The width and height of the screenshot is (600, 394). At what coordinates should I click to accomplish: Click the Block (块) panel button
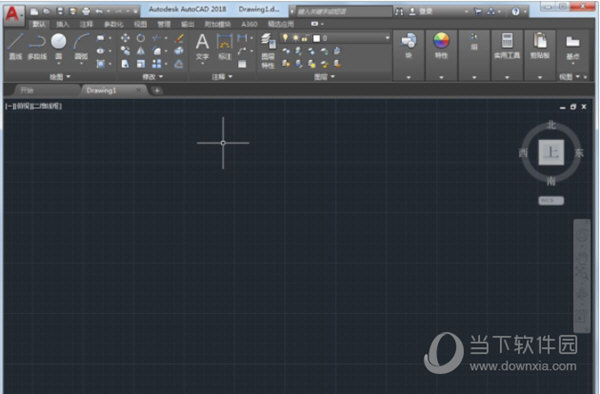[x=409, y=46]
